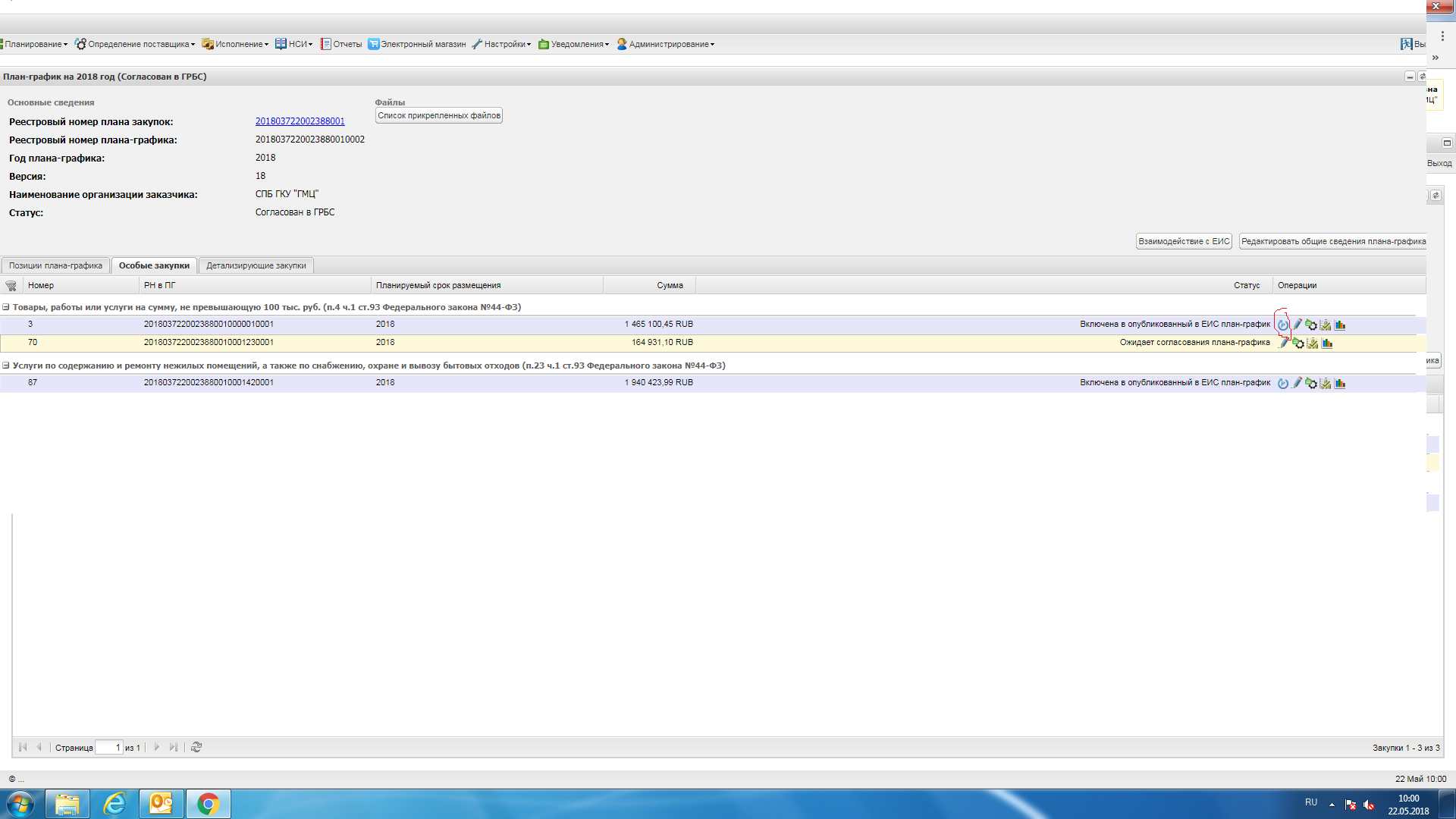
Task: Click the pencil edit icon in row 3
Action: tap(1297, 325)
